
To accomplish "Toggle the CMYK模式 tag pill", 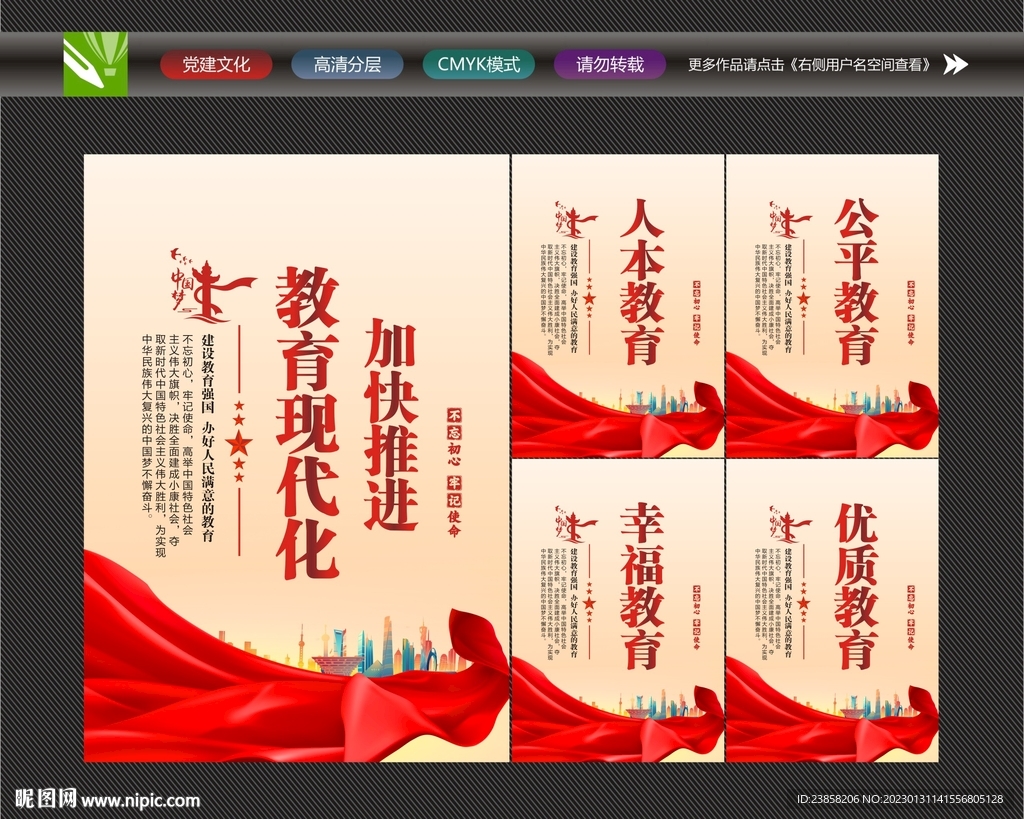I will pos(480,65).
